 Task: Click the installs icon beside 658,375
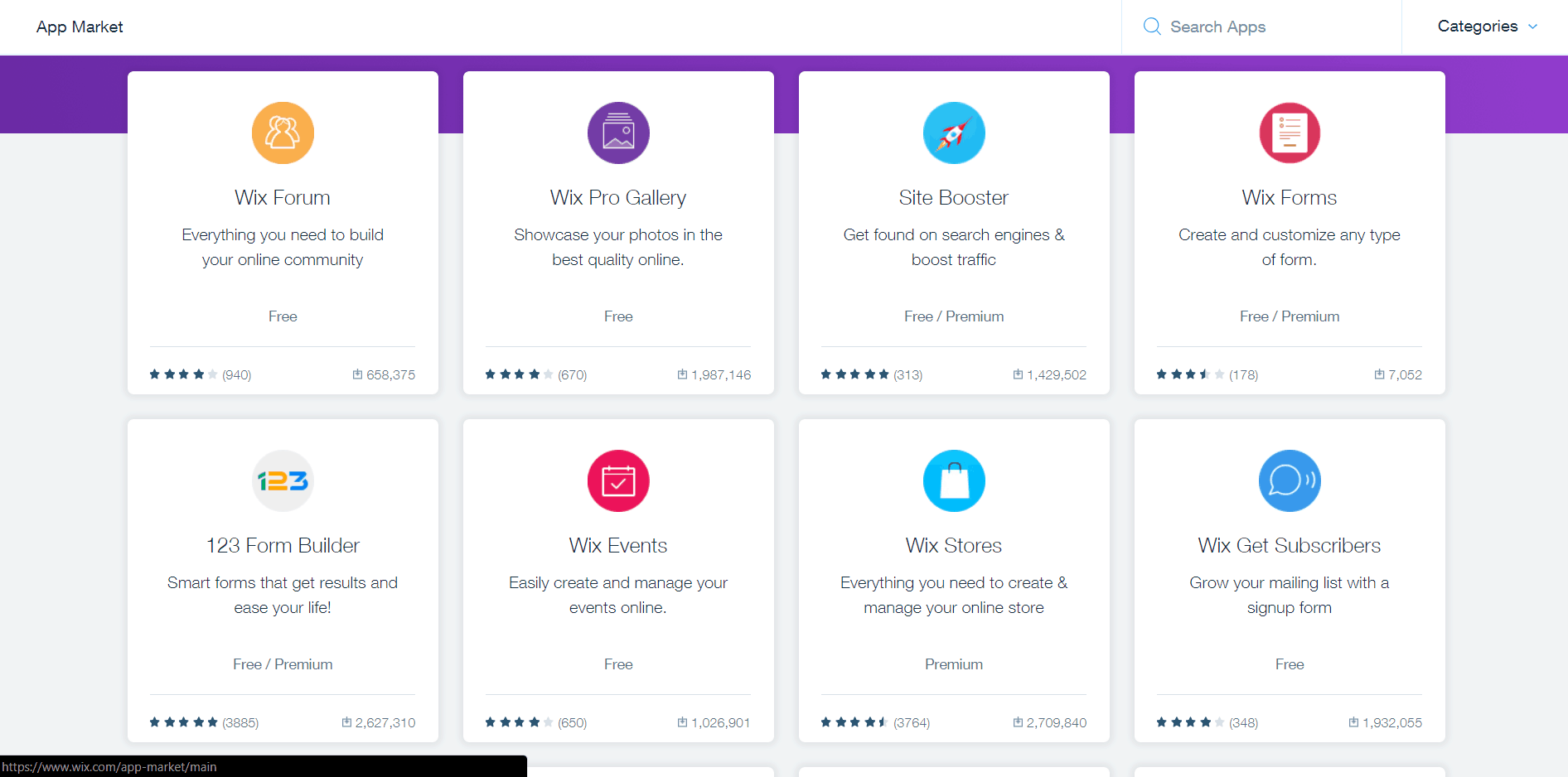tap(357, 374)
